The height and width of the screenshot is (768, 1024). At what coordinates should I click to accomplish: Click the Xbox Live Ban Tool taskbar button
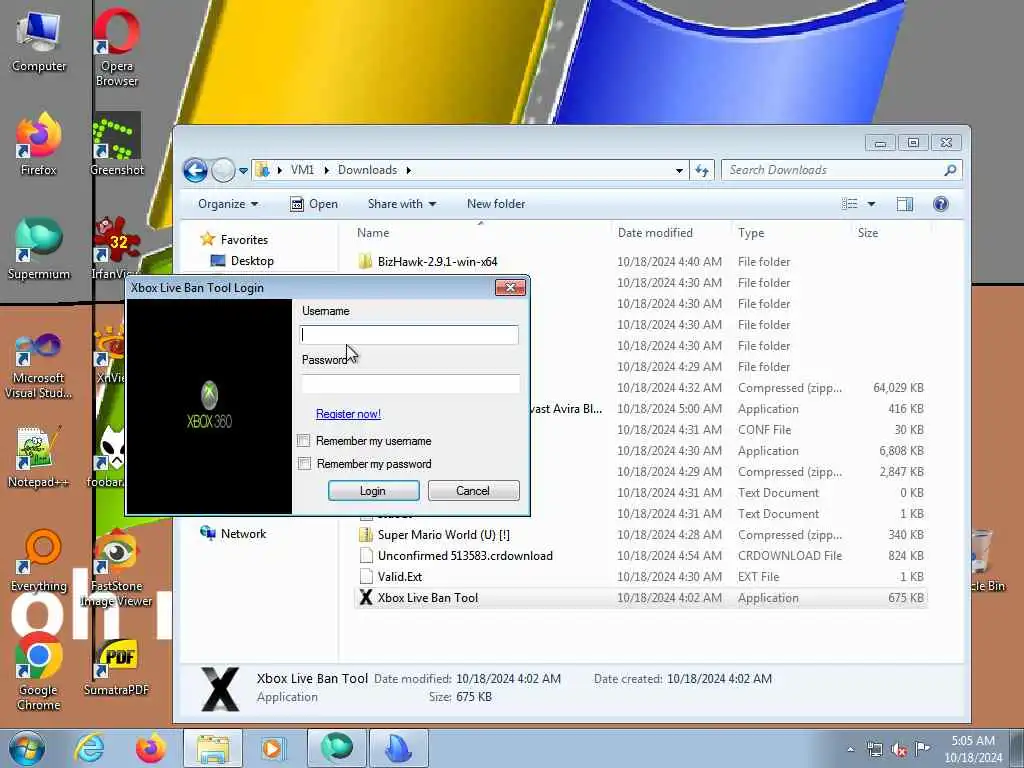pos(399,748)
